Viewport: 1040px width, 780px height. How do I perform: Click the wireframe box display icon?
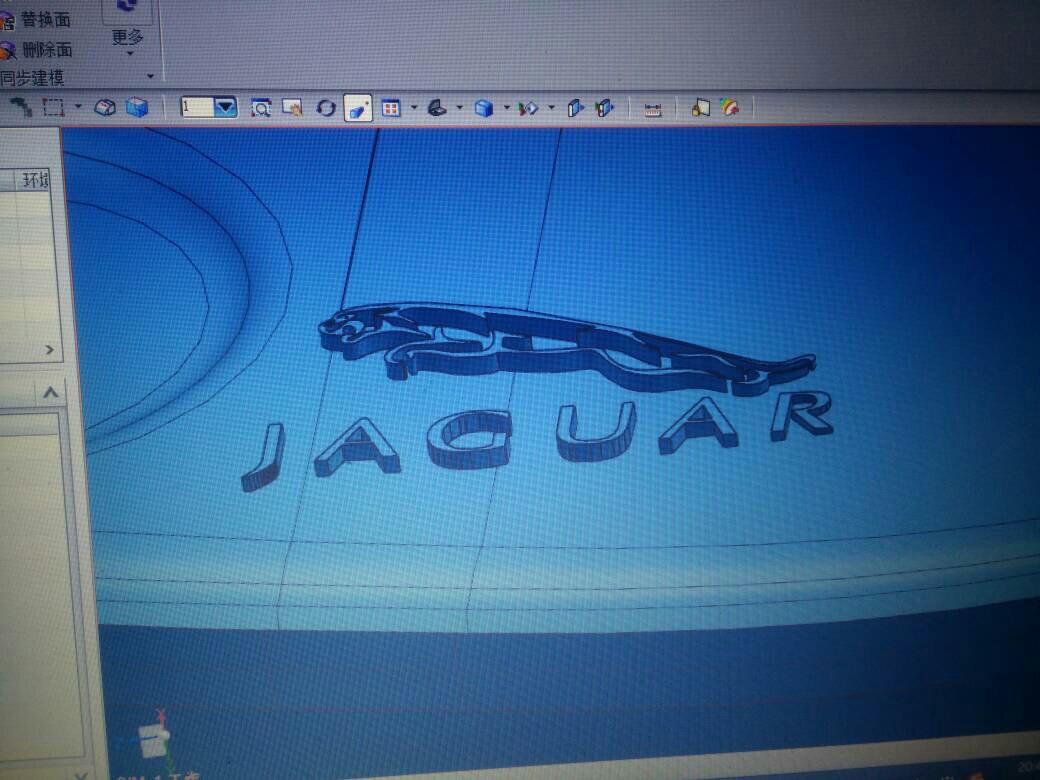[x=105, y=107]
